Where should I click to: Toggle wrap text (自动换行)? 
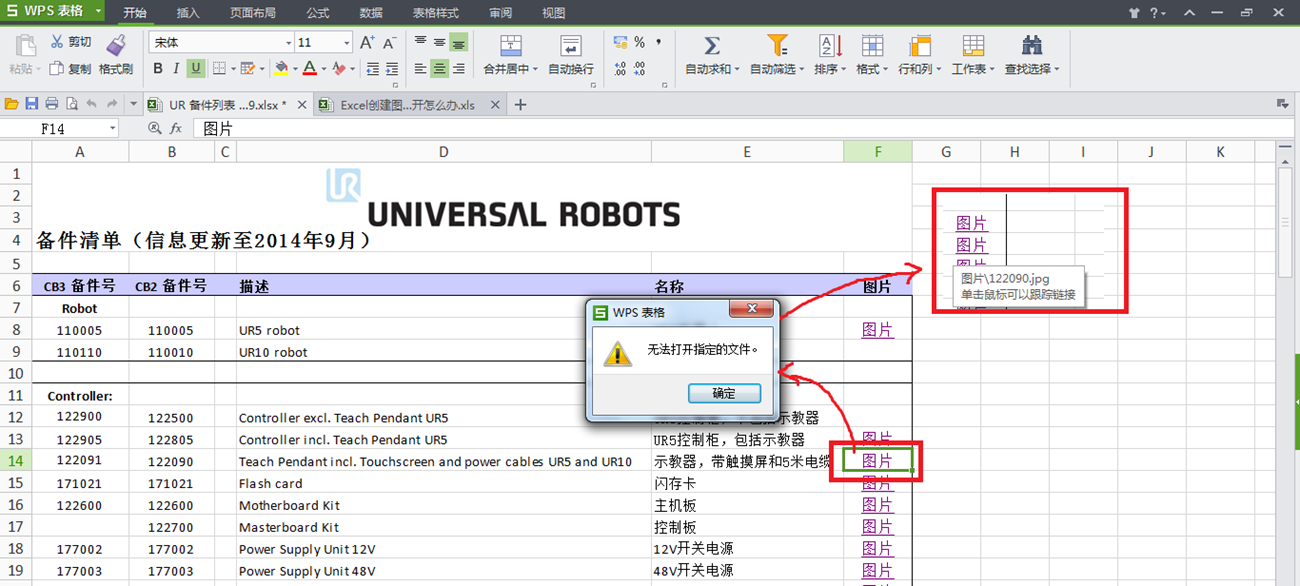[x=571, y=55]
